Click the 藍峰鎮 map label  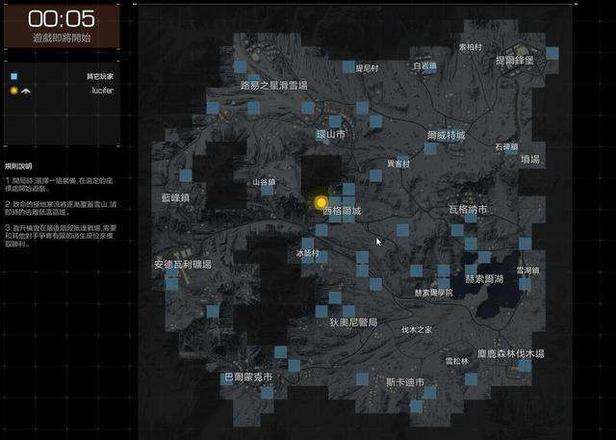click(176, 198)
